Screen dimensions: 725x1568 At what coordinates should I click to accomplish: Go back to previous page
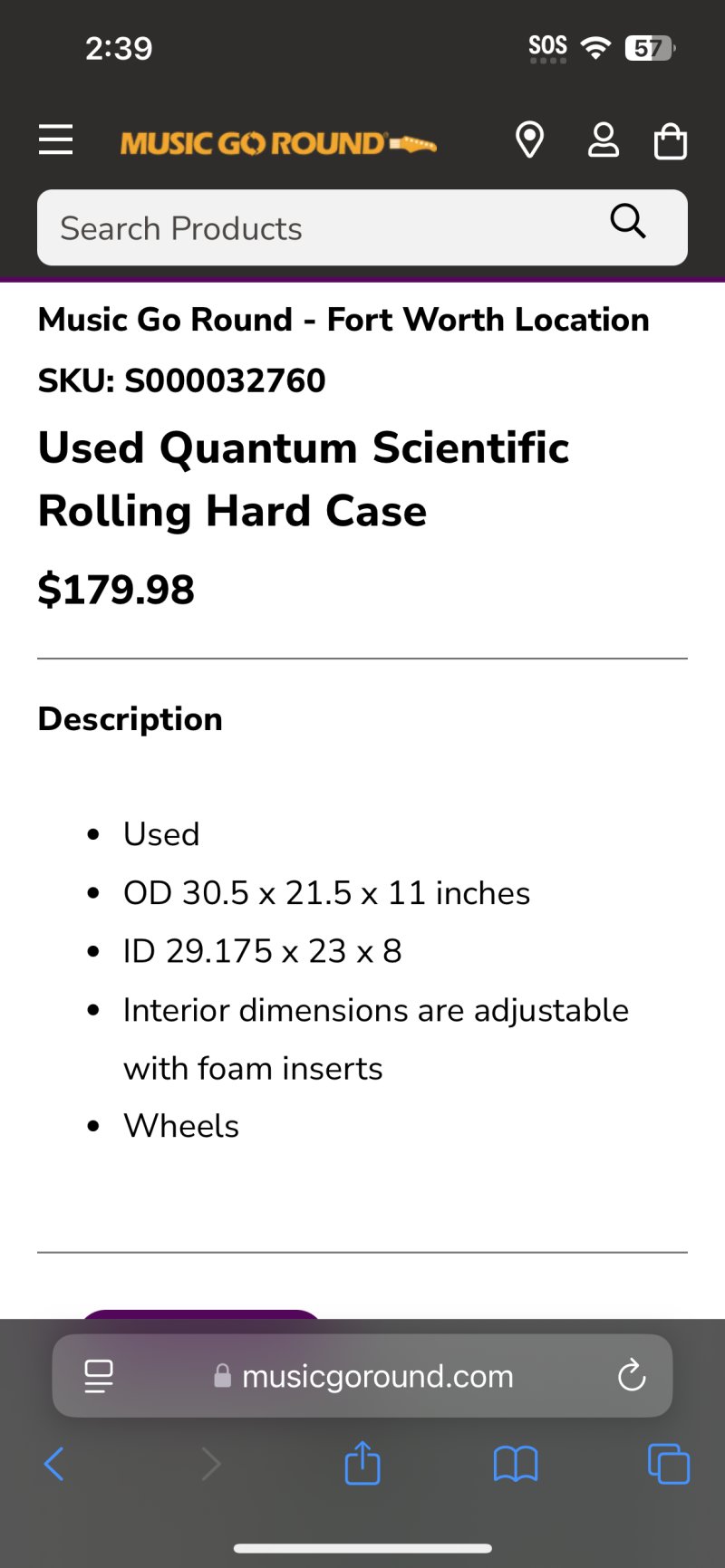click(54, 1464)
